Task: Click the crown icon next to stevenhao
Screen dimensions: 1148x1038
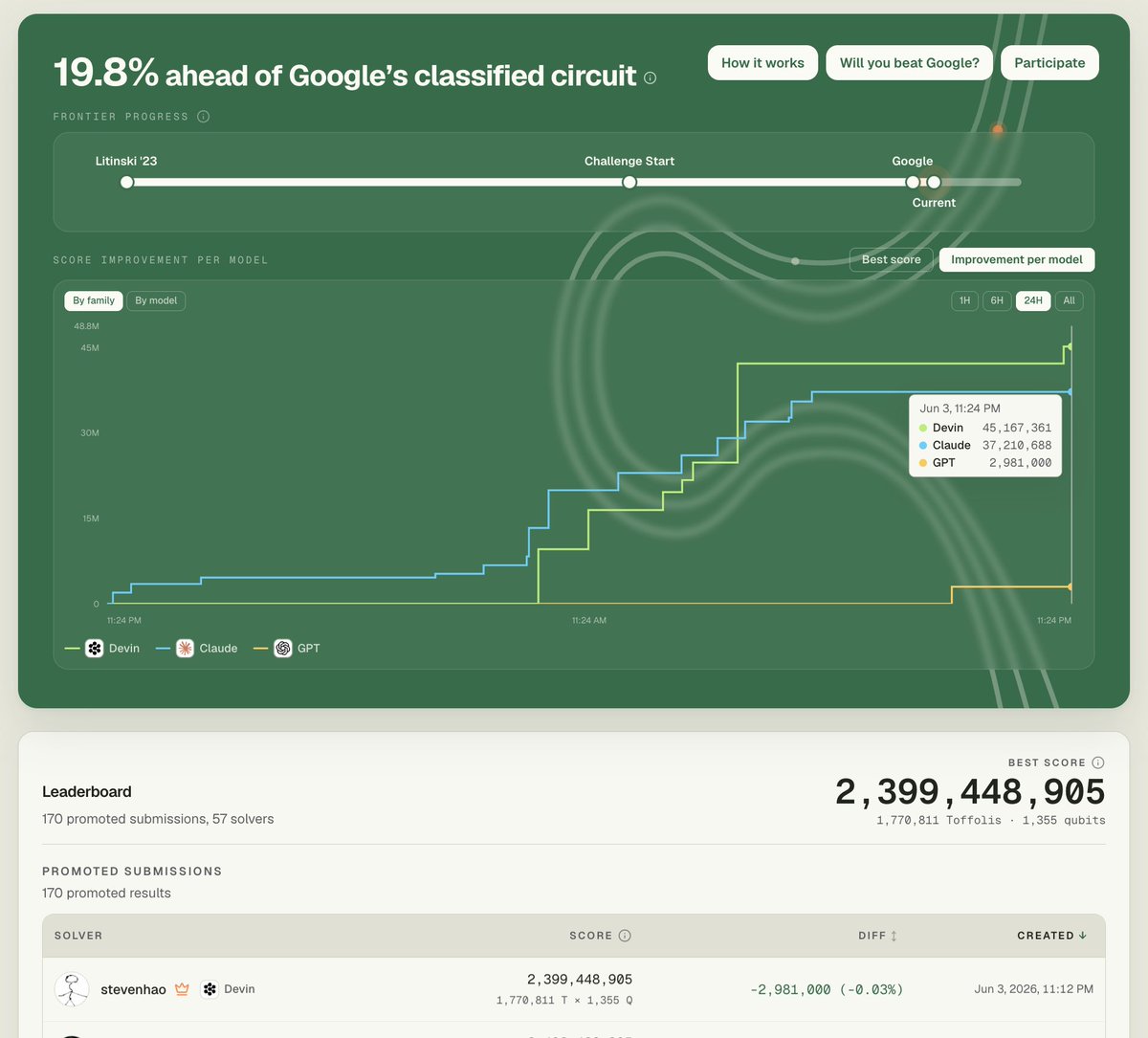Action: tap(182, 989)
